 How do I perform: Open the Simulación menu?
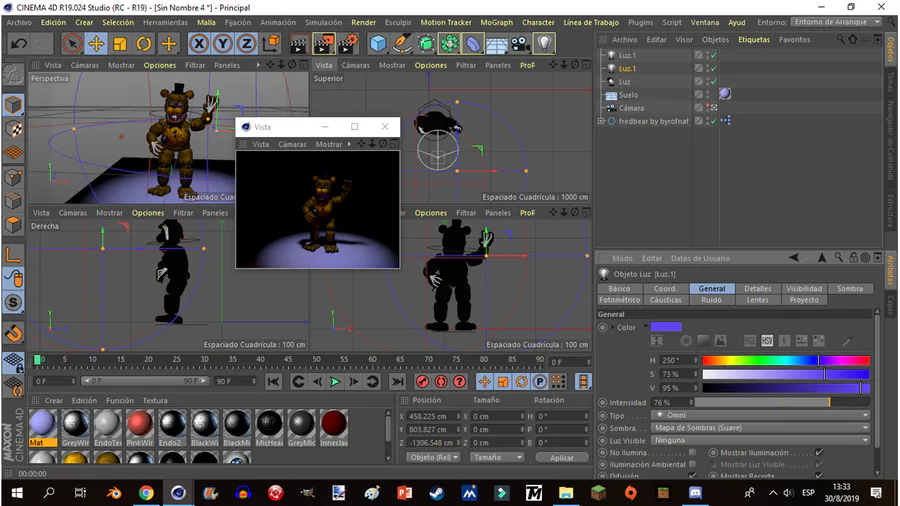[323, 22]
